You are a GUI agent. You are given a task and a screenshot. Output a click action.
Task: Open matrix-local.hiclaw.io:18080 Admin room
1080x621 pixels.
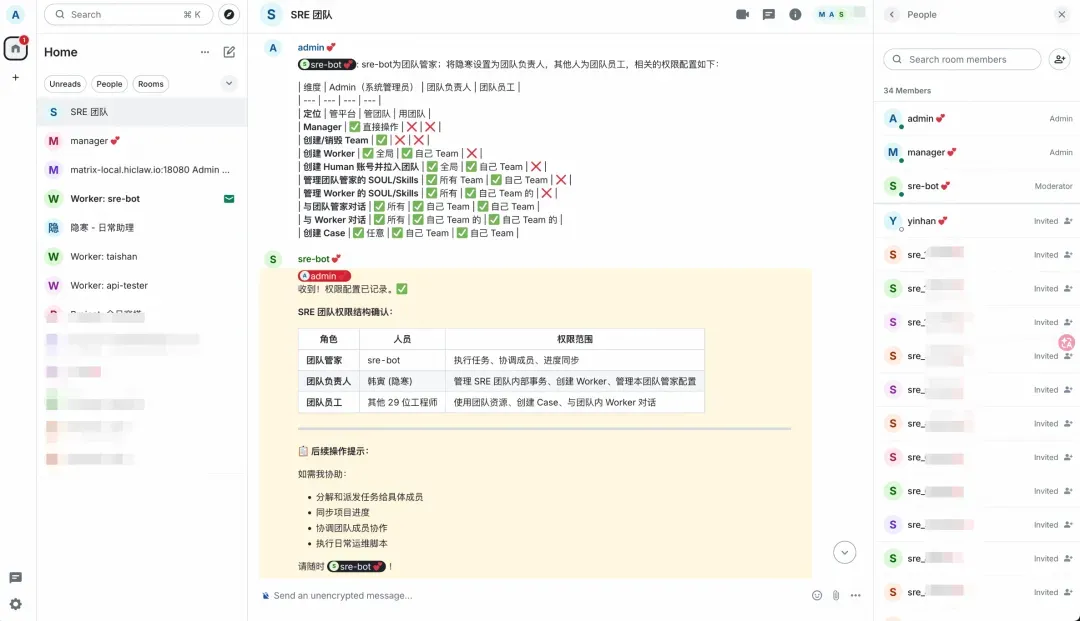[x=142, y=170]
